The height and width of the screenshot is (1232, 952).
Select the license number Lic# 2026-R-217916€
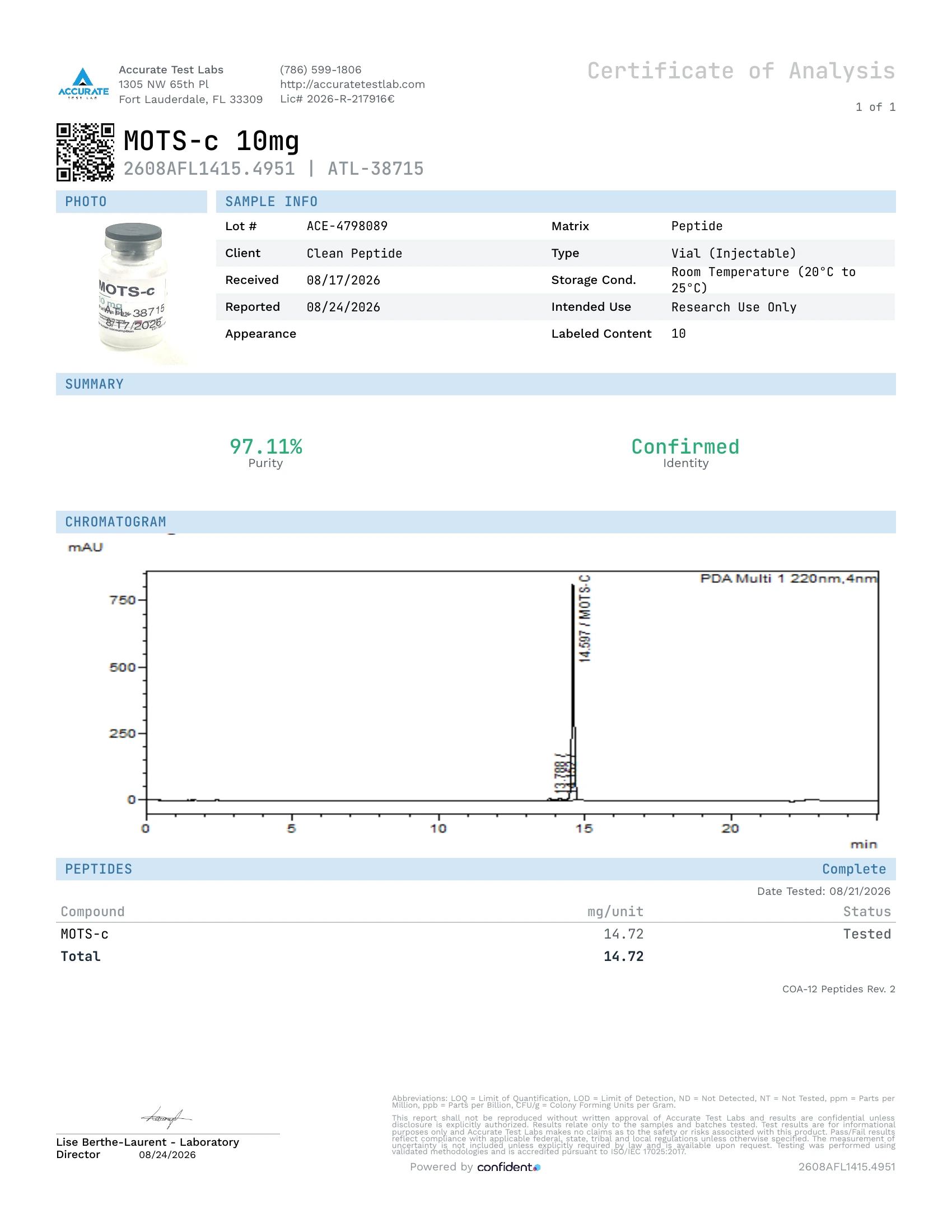(337, 99)
